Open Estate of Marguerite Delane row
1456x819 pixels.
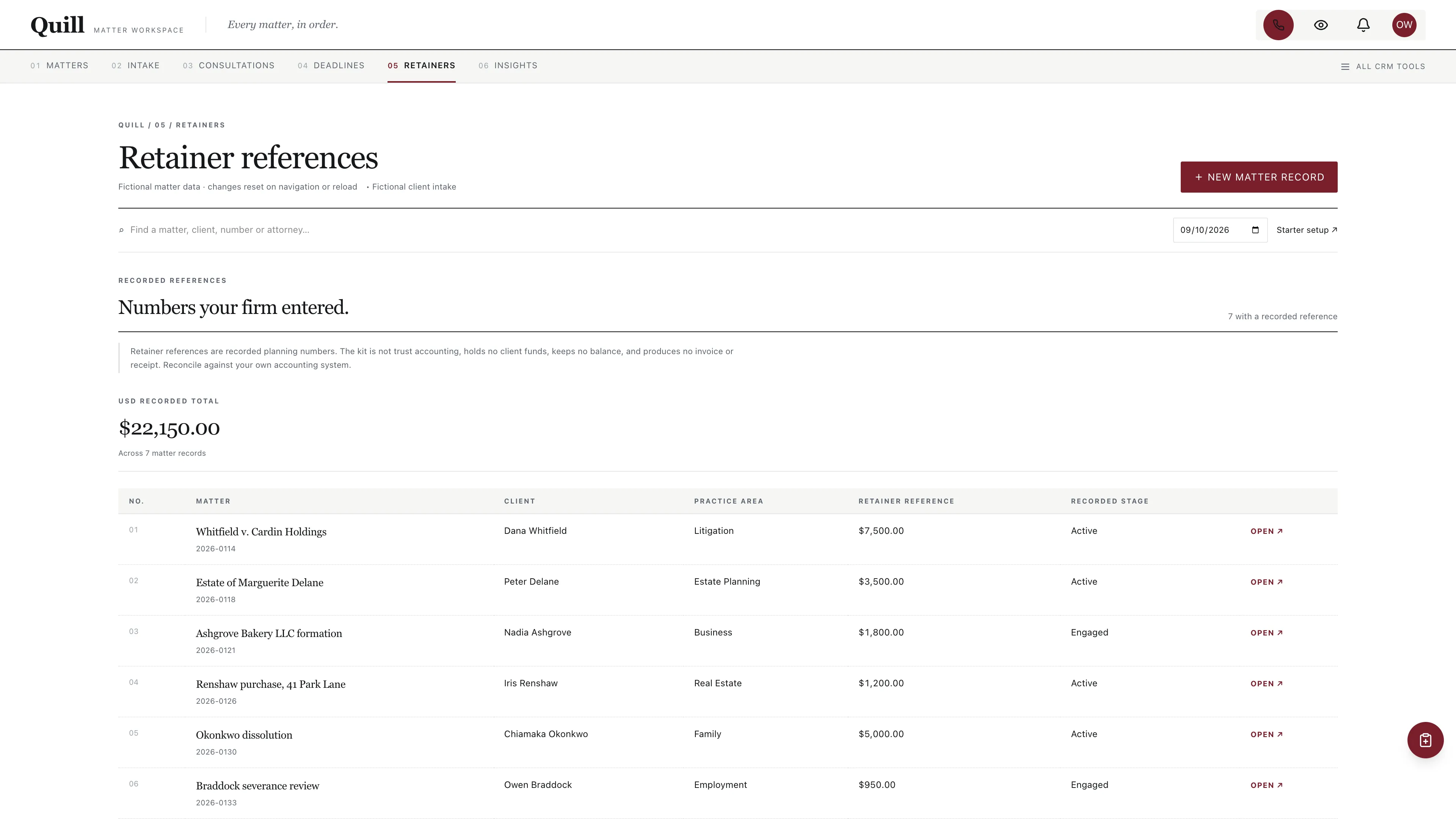pos(1266,582)
